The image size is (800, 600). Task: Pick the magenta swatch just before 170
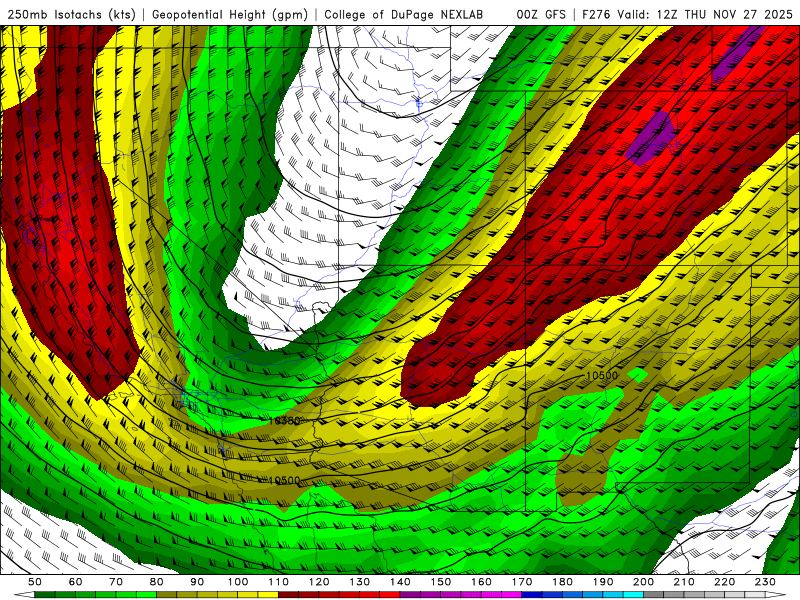click(x=512, y=595)
